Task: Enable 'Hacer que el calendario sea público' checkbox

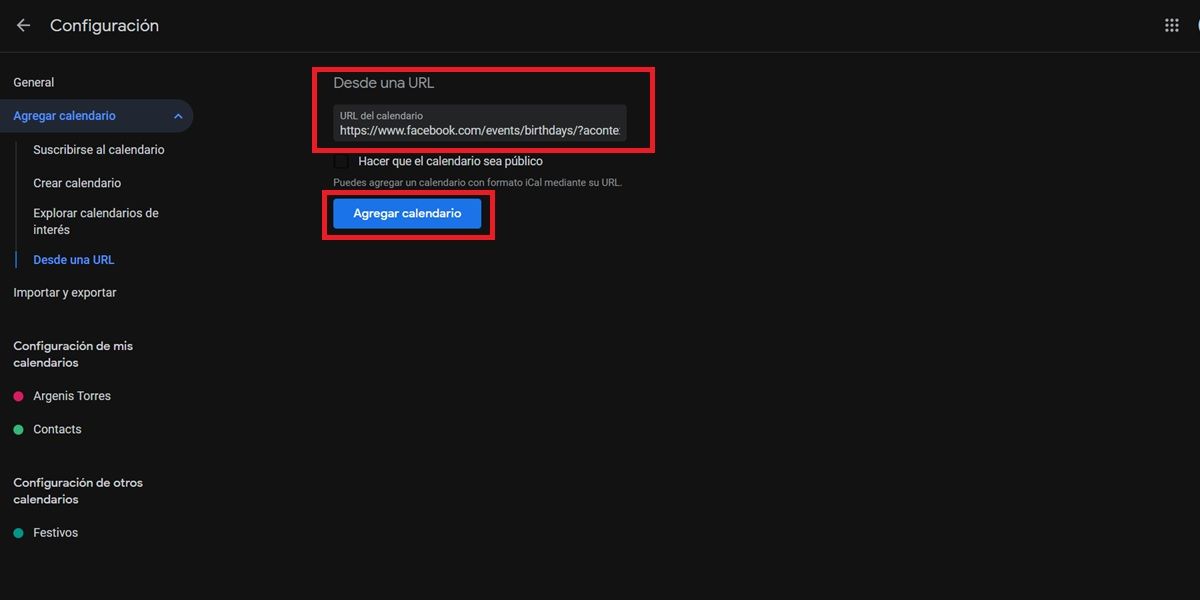Action: (x=342, y=161)
